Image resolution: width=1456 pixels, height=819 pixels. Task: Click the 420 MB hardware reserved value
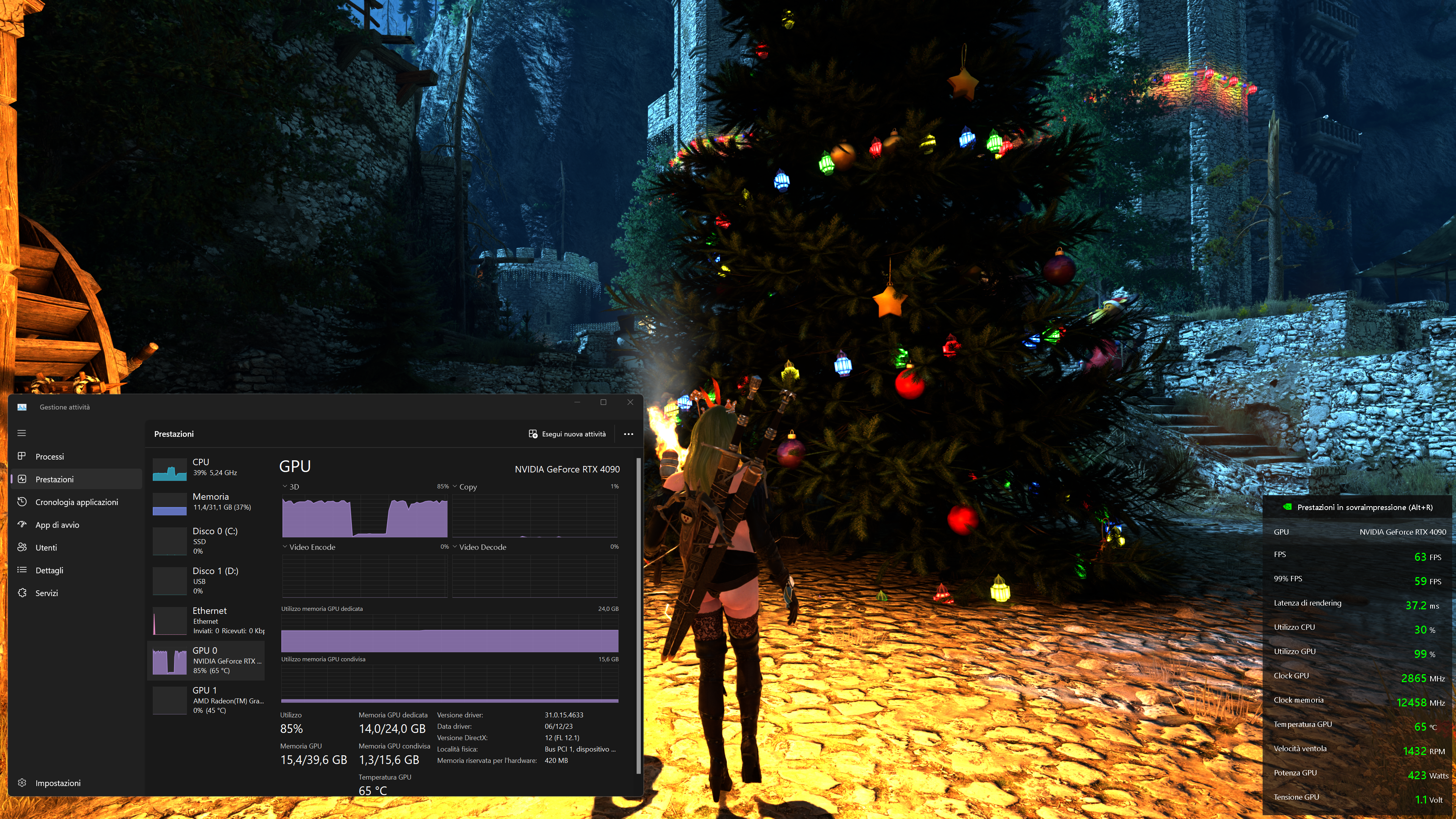(x=556, y=760)
